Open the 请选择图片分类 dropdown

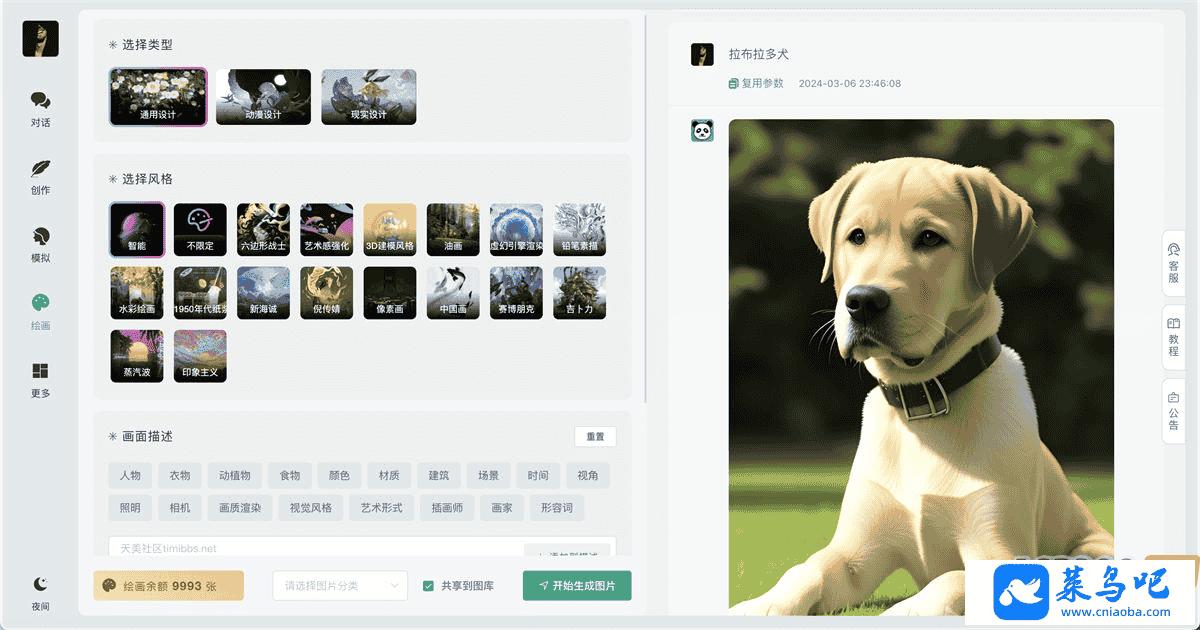click(340, 586)
